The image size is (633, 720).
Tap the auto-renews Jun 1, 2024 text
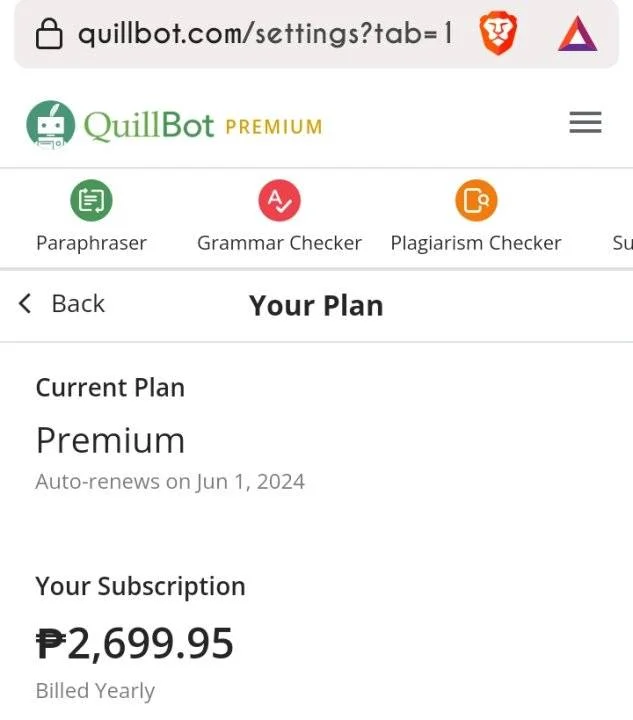(x=170, y=482)
